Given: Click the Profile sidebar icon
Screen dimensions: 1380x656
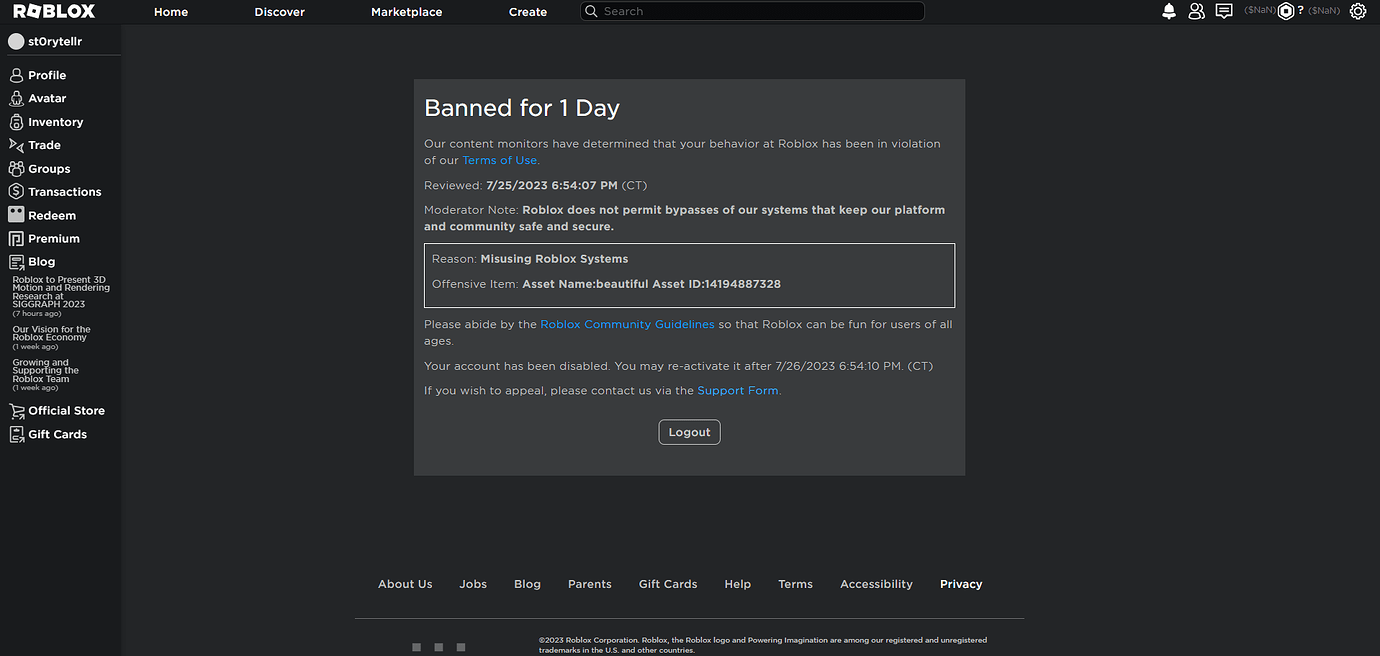Looking at the screenshot, I should coord(16,75).
